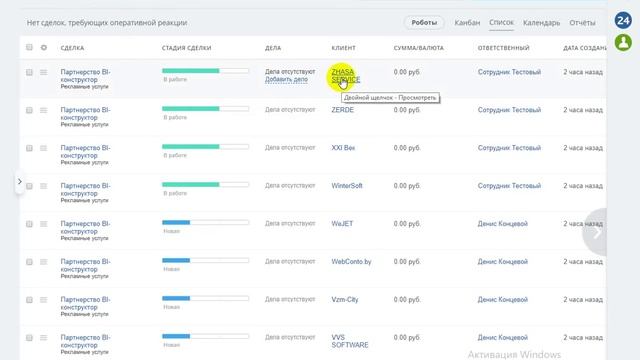Image resolution: width=640 pixels, height=360 pixels.
Task: Open row menu icon for WeJET deal
Action: pos(44,224)
